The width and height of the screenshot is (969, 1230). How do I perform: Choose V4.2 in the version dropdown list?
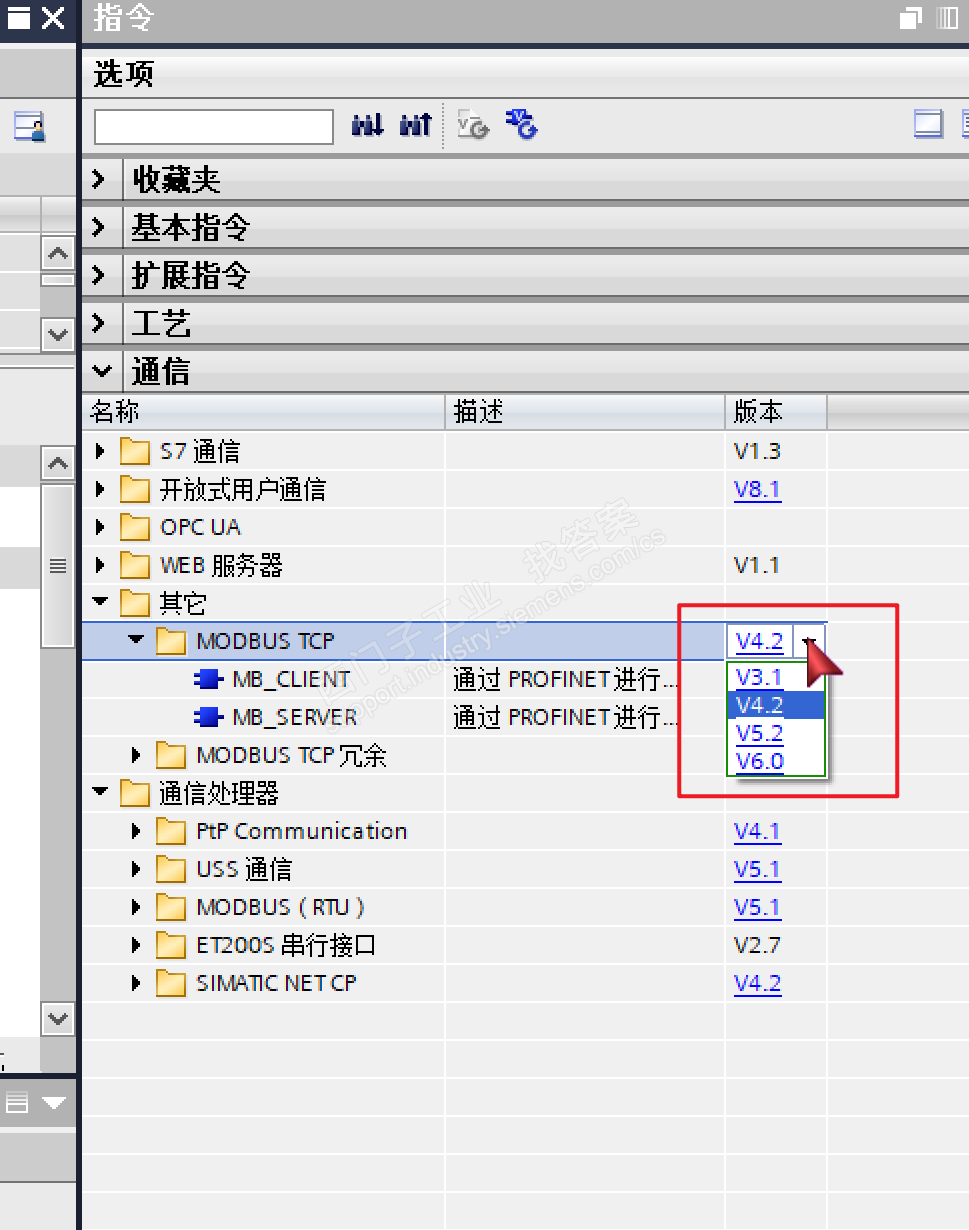(x=776, y=705)
